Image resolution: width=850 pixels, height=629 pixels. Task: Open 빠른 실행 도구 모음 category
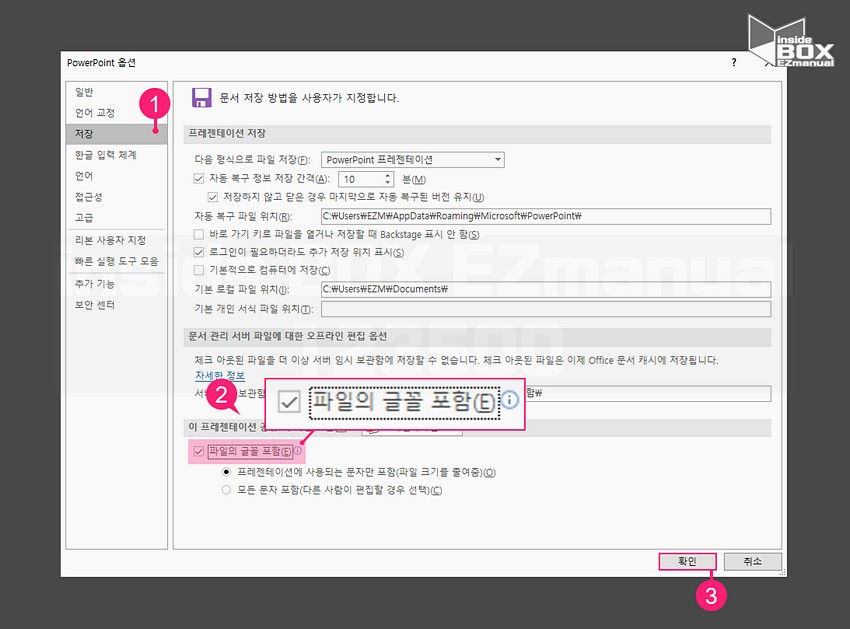point(117,261)
